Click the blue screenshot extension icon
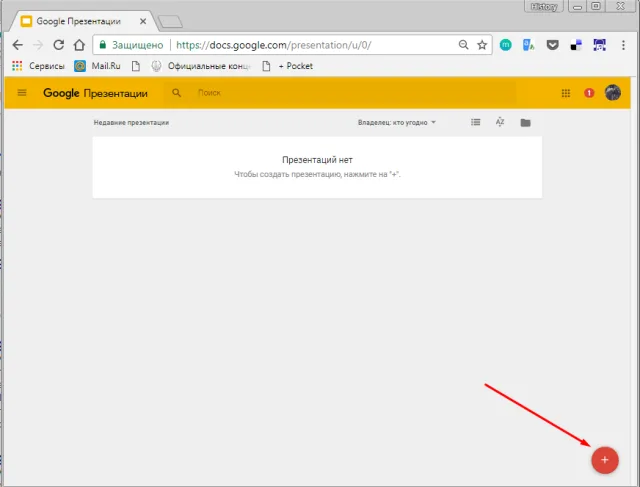 click(600, 45)
